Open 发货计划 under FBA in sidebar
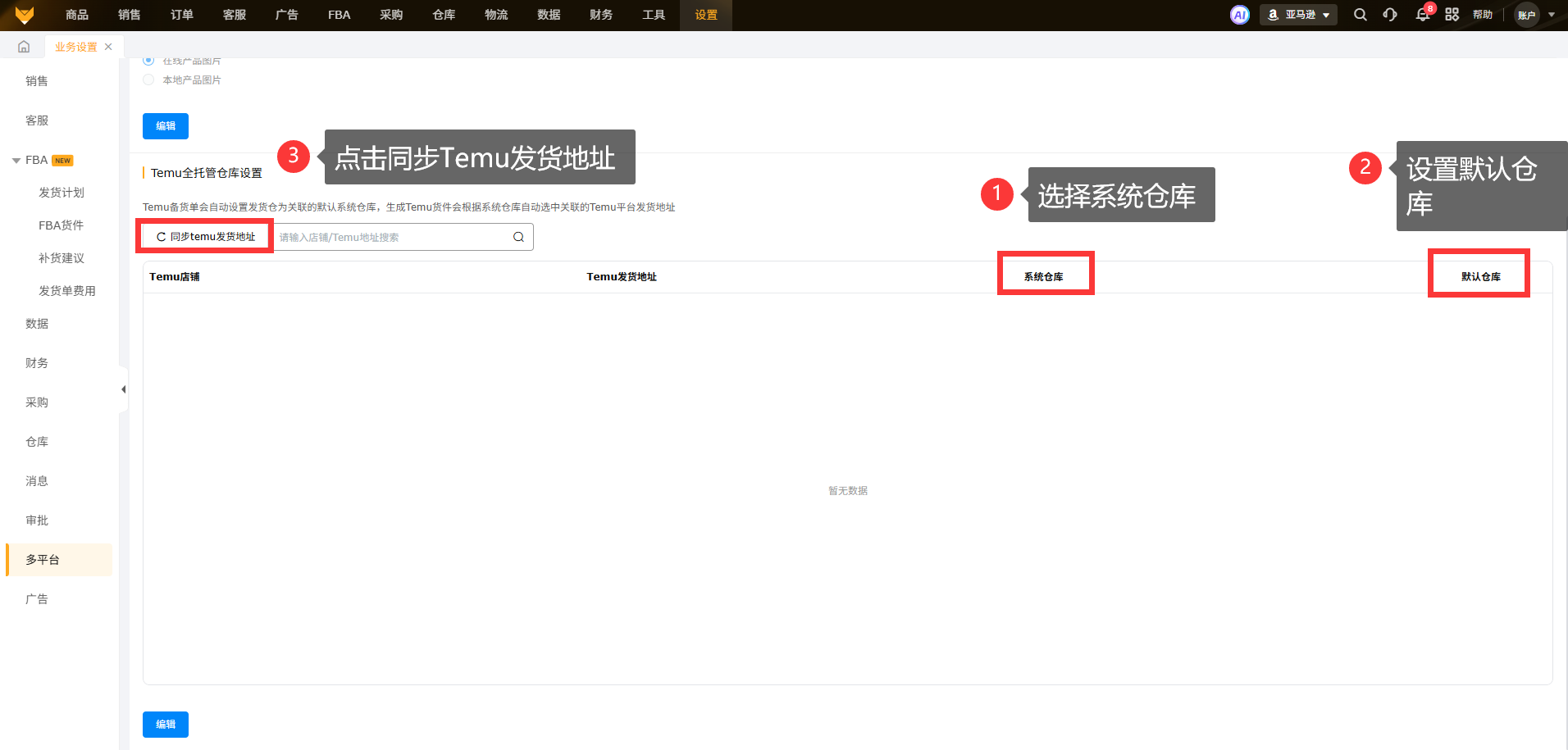The image size is (1568, 750). click(62, 193)
